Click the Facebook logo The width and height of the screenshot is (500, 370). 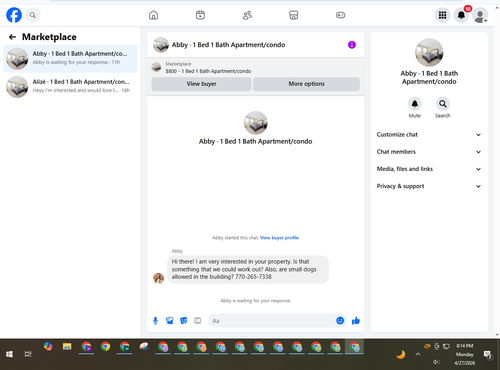tap(14, 15)
